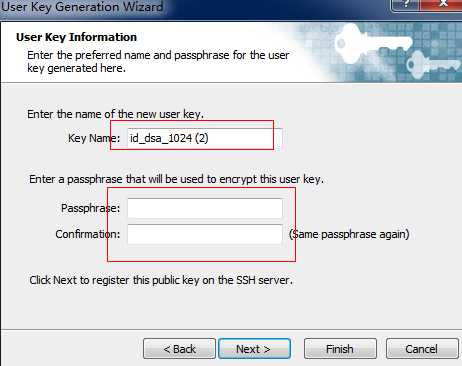Click the large white key graphic

pyautogui.click(x=373, y=43)
